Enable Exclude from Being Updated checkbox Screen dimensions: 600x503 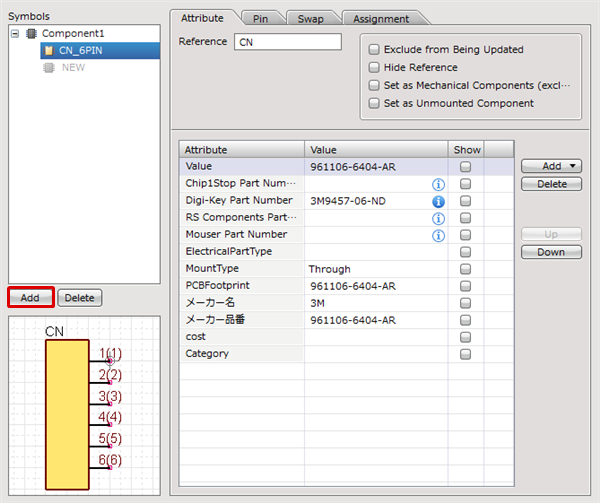tap(374, 49)
